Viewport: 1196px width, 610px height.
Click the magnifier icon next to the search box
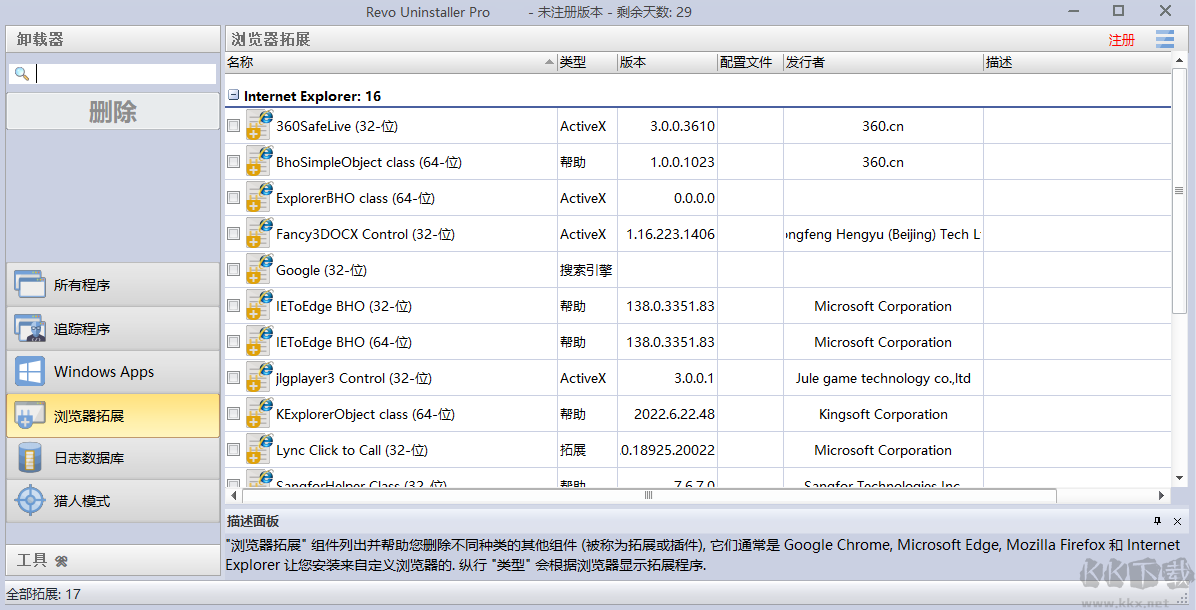tap(21, 72)
